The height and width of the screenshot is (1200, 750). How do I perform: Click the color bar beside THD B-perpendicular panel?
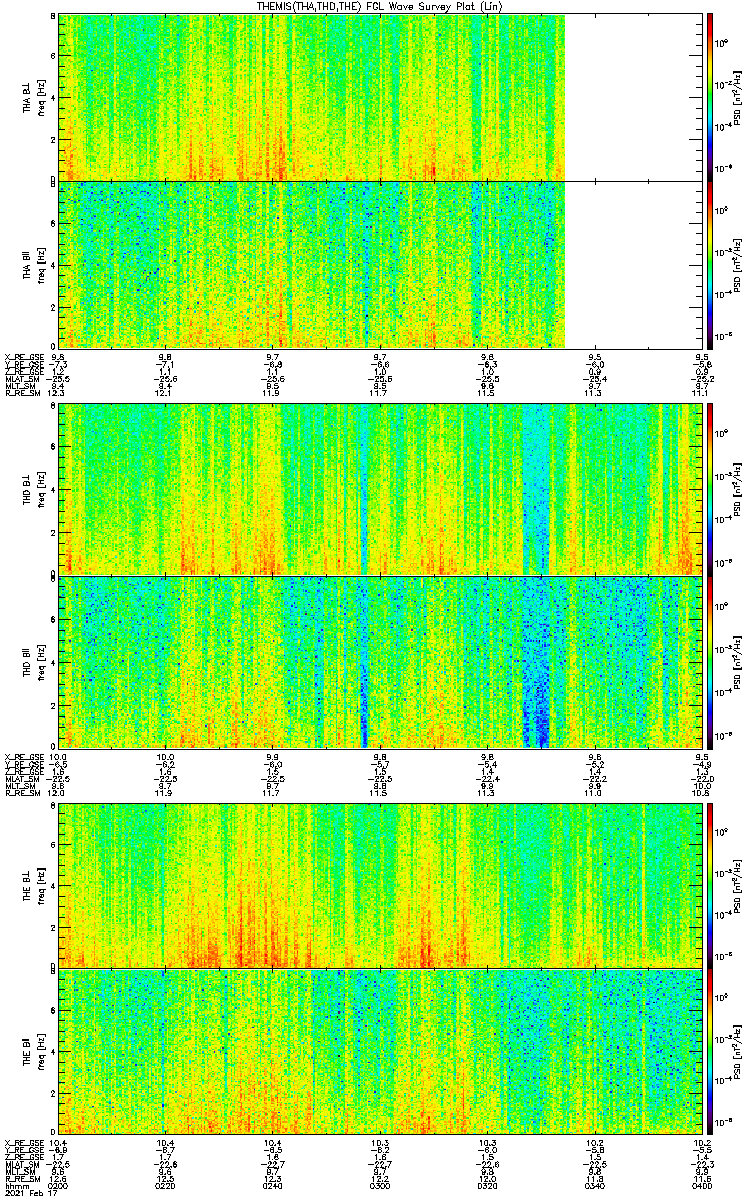pos(710,489)
